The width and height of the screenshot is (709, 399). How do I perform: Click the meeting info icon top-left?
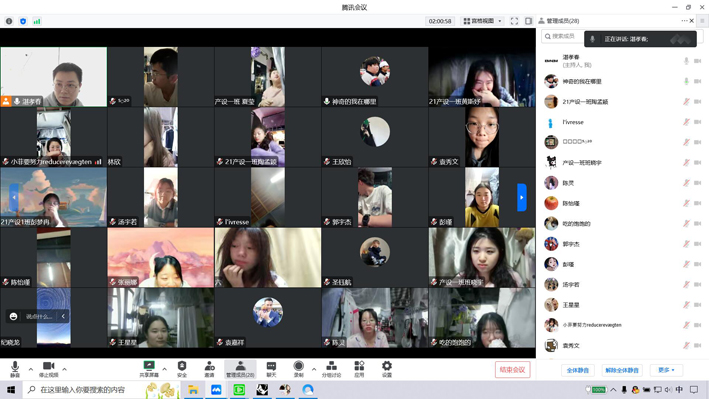coord(9,21)
